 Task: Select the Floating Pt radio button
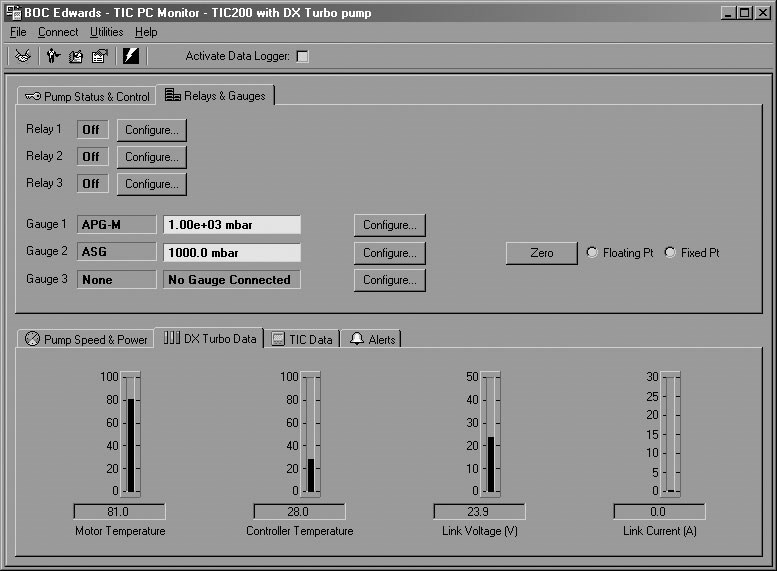(x=592, y=252)
